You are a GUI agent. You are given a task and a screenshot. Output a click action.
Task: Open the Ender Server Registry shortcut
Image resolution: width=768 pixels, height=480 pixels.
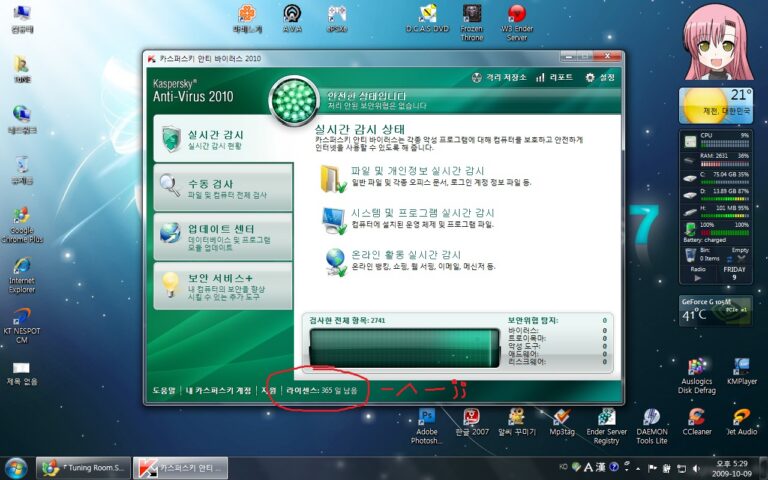(606, 426)
